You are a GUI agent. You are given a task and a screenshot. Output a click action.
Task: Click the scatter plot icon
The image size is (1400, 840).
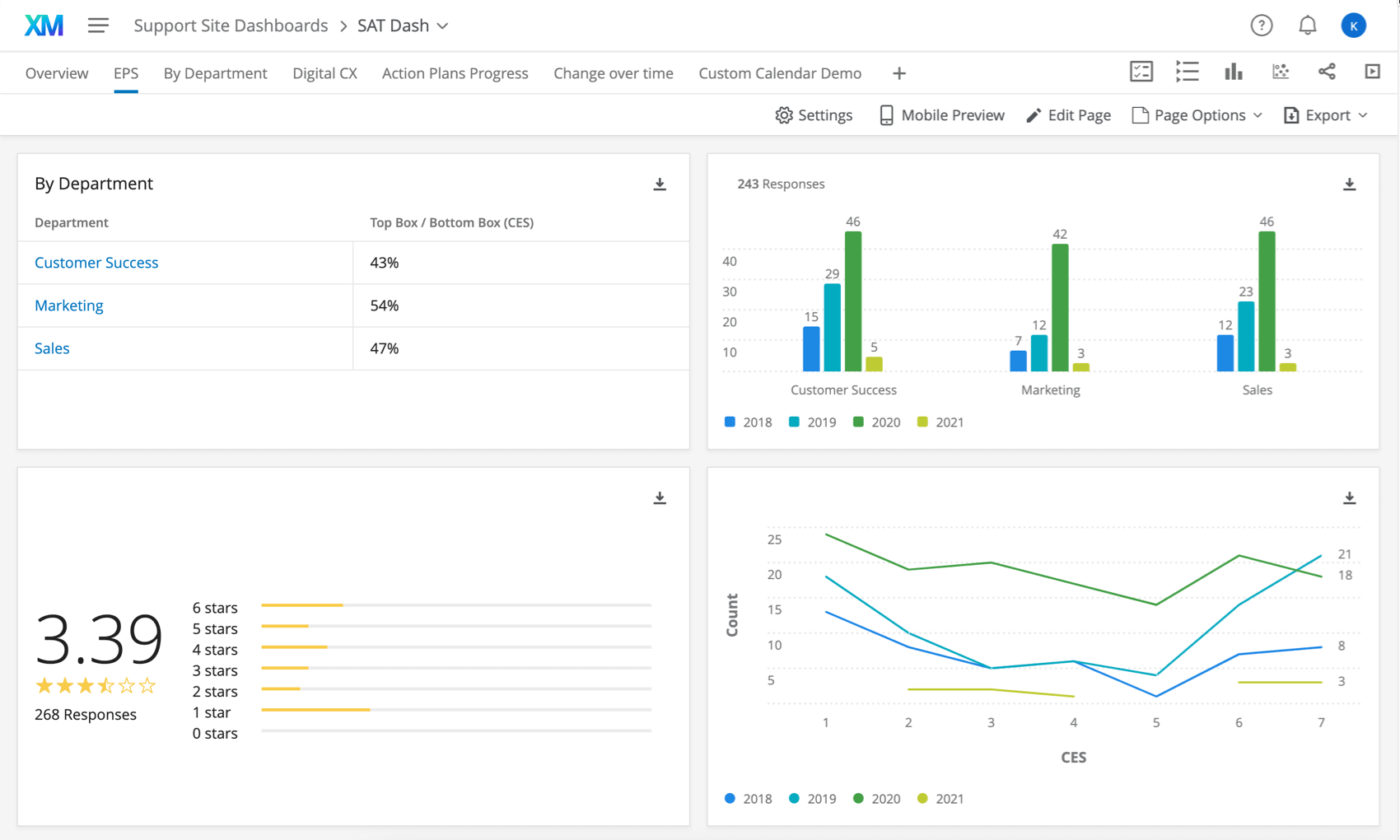coord(1280,72)
